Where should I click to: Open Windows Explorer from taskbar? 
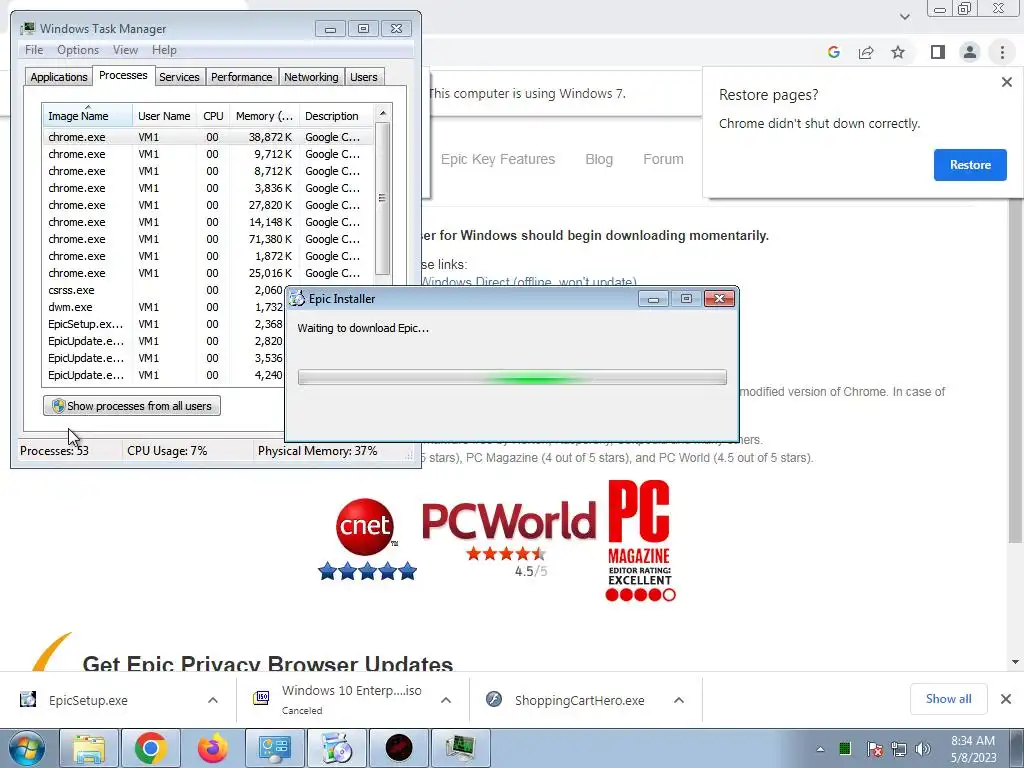89,748
